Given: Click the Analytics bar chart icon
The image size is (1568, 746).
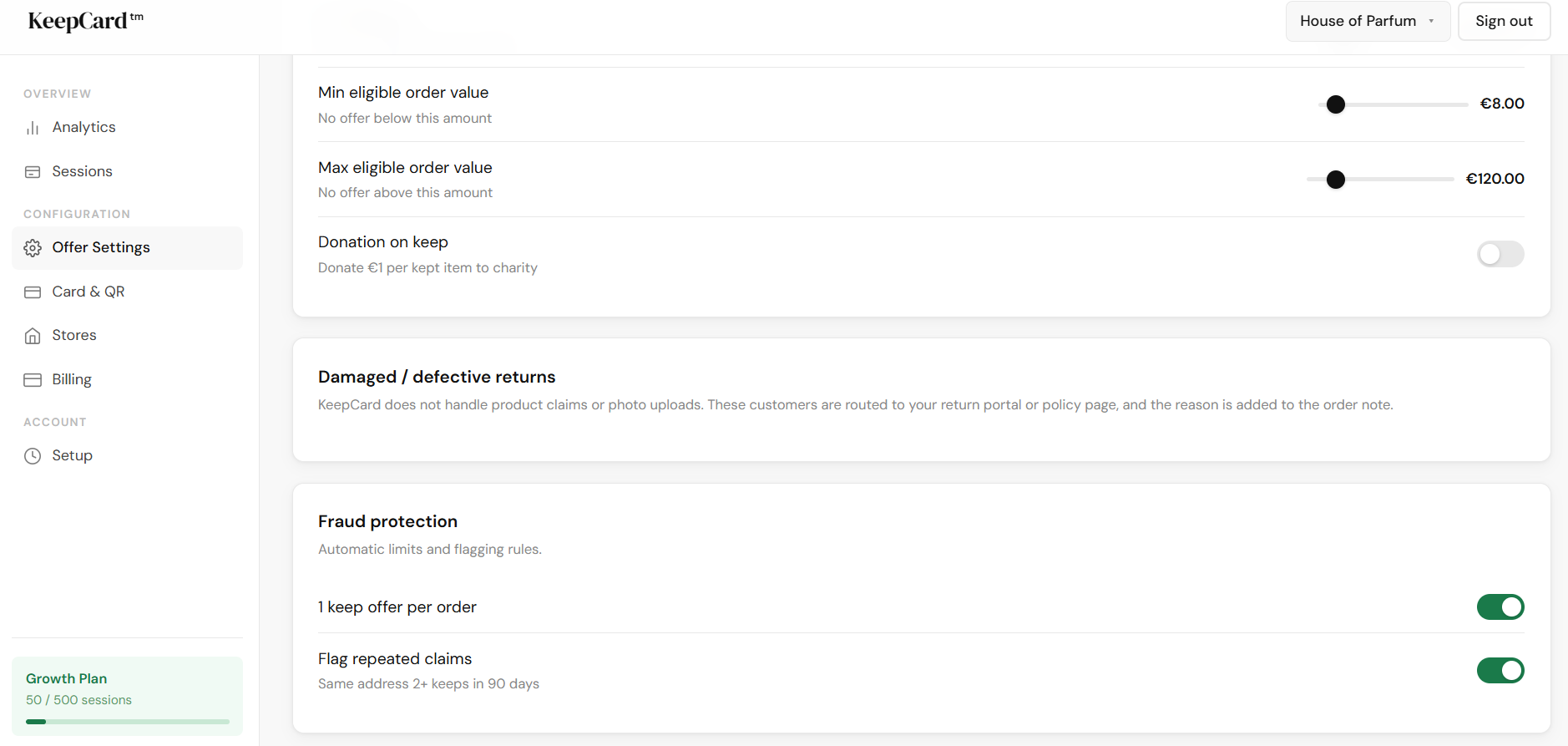Looking at the screenshot, I should coord(33,128).
